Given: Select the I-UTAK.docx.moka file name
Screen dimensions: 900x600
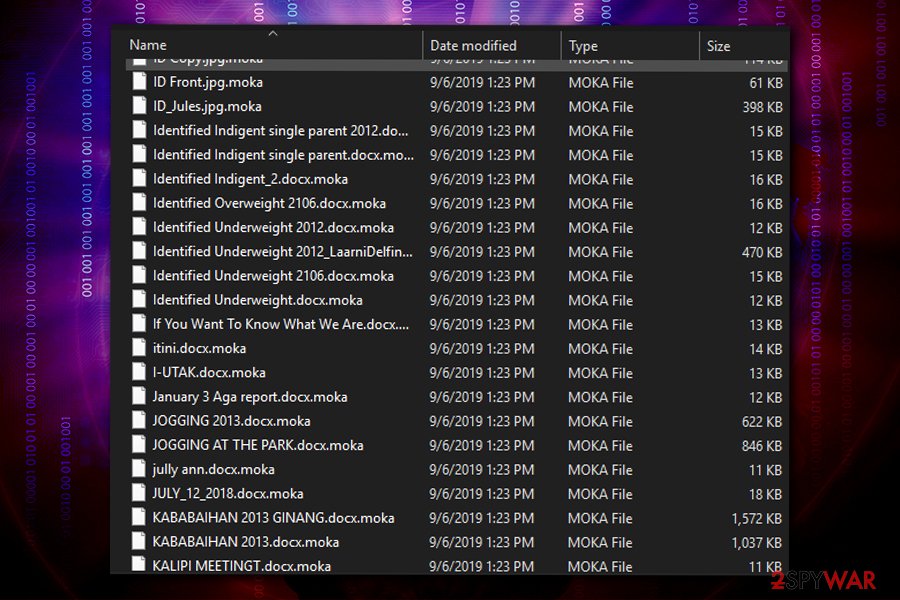Looking at the screenshot, I should pyautogui.click(x=209, y=373).
